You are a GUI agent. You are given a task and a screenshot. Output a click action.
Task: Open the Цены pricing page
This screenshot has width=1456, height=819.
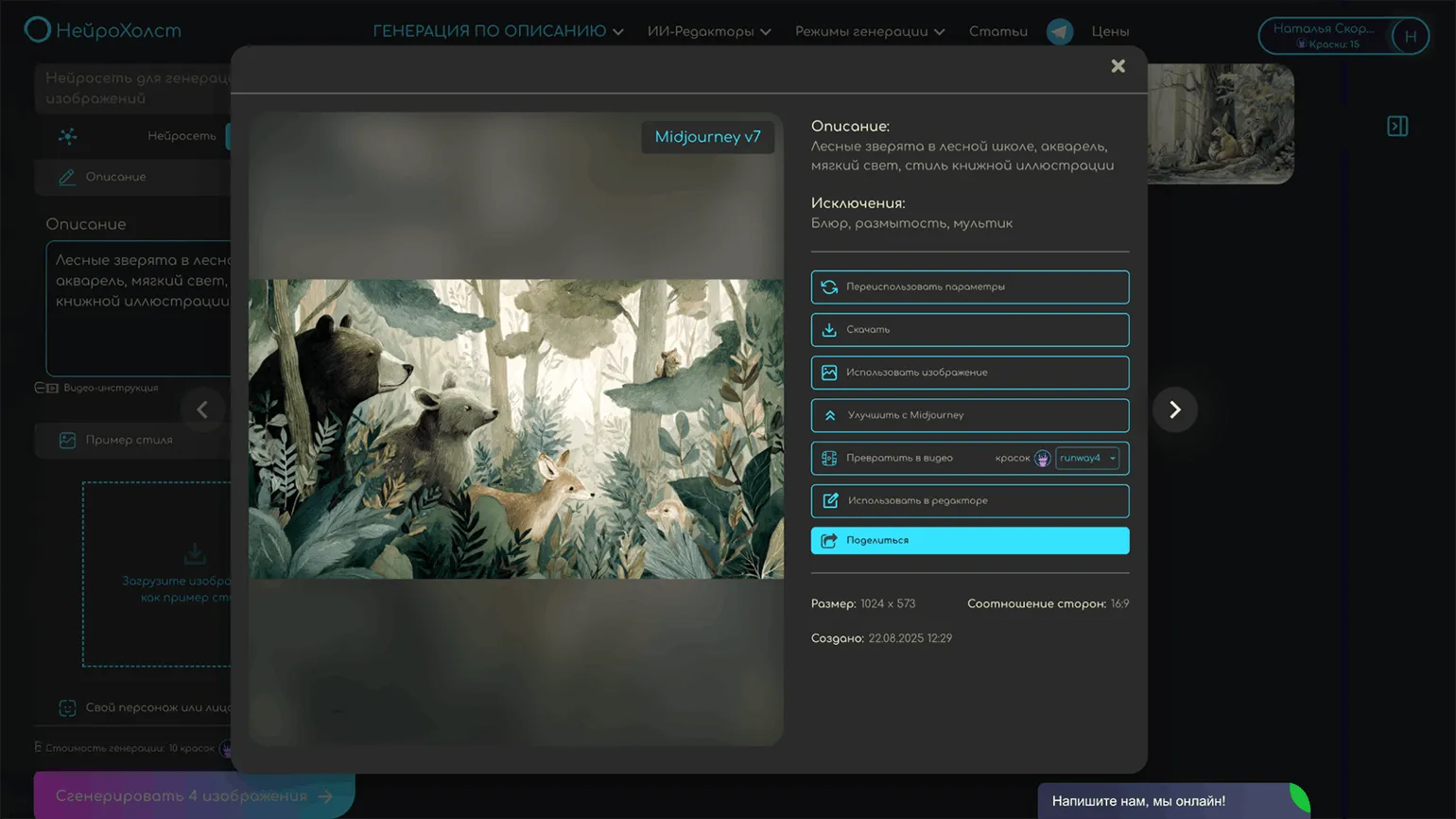pyautogui.click(x=1110, y=31)
